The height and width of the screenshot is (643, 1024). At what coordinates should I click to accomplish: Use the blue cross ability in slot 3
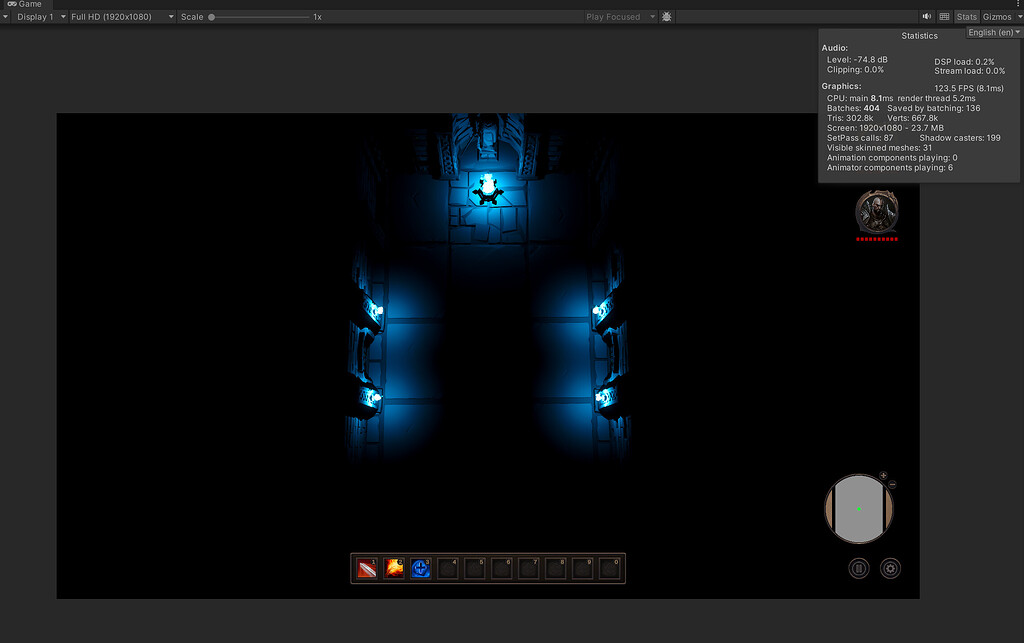click(420, 568)
